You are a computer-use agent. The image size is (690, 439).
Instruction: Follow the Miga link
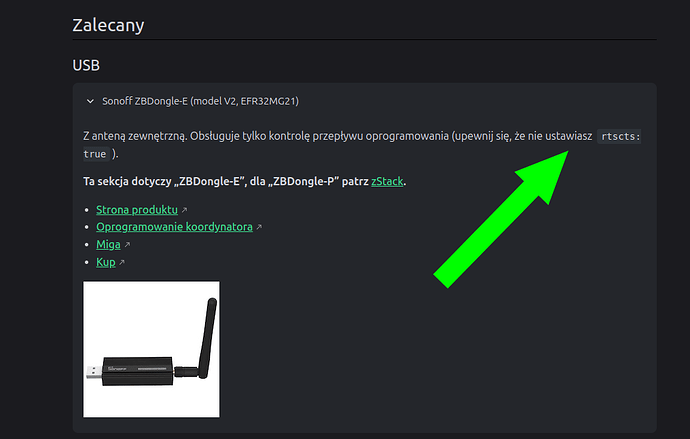point(108,245)
